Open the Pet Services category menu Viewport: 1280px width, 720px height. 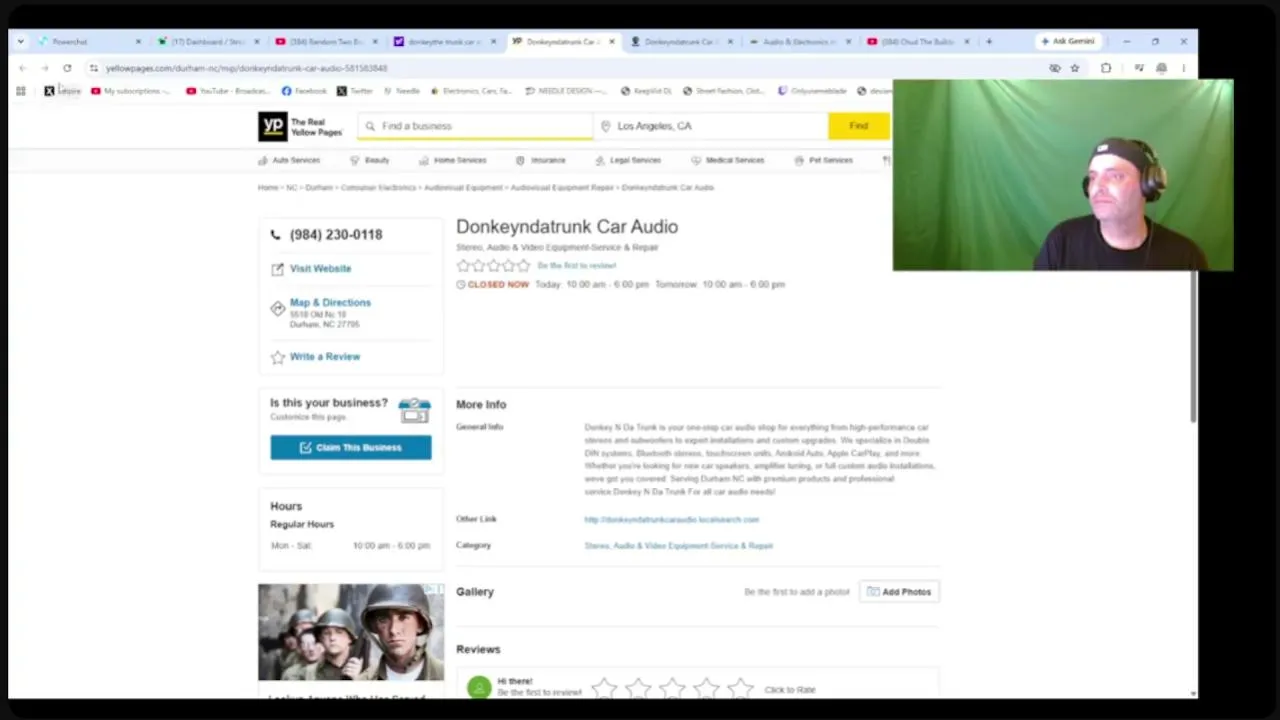point(823,160)
